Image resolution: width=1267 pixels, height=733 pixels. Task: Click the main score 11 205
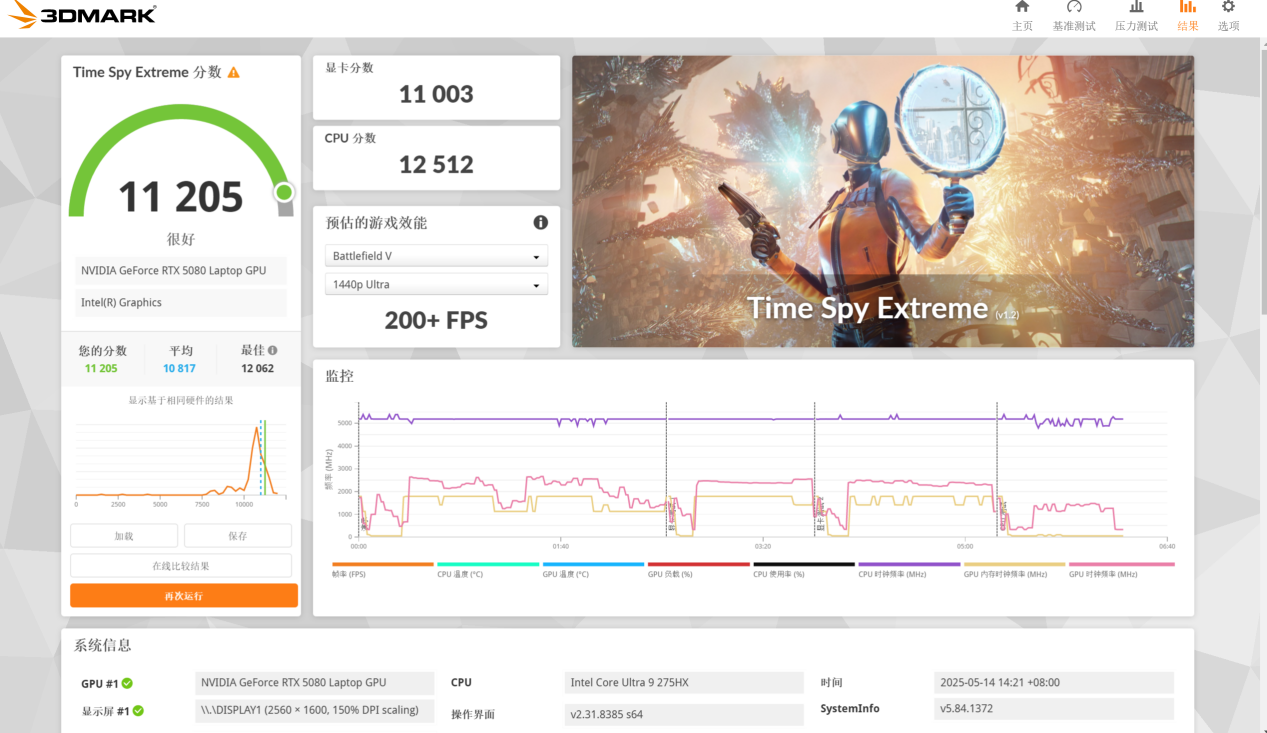pyautogui.click(x=181, y=197)
